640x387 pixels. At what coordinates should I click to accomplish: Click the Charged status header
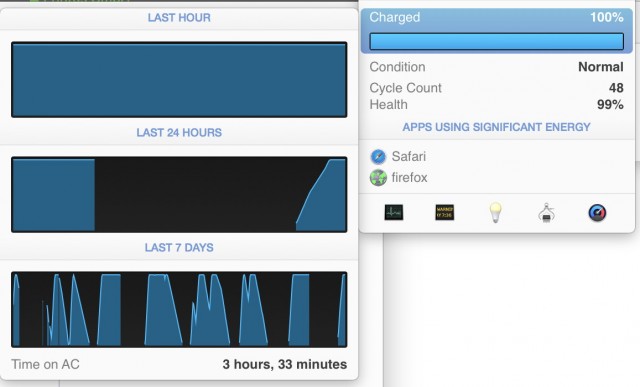pos(394,17)
